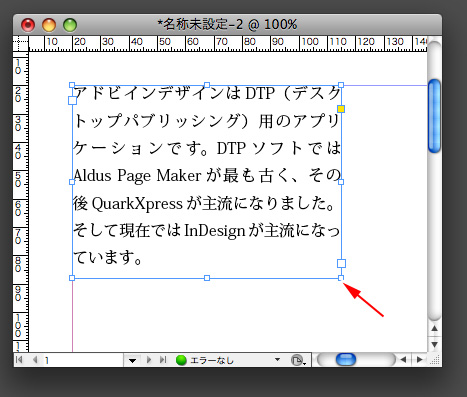Go to previous page arrow
Screen dimensions: 467x397
35,360
